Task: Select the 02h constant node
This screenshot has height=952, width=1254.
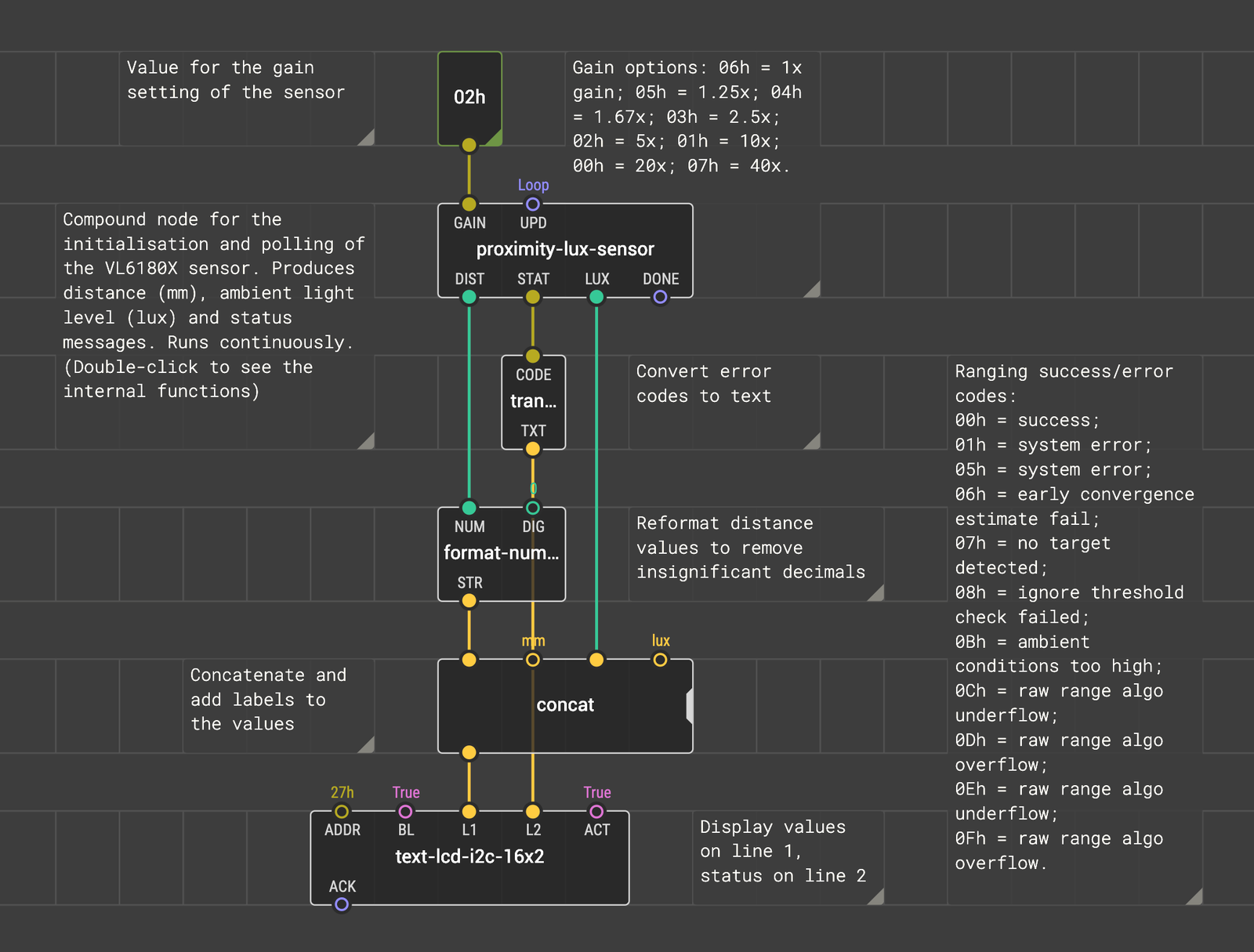Action: coord(469,97)
